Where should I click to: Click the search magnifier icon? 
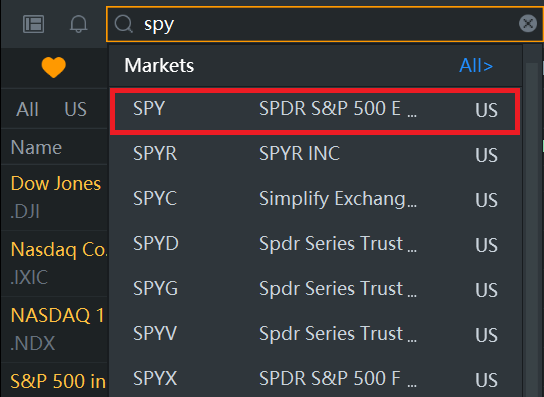click(x=124, y=24)
